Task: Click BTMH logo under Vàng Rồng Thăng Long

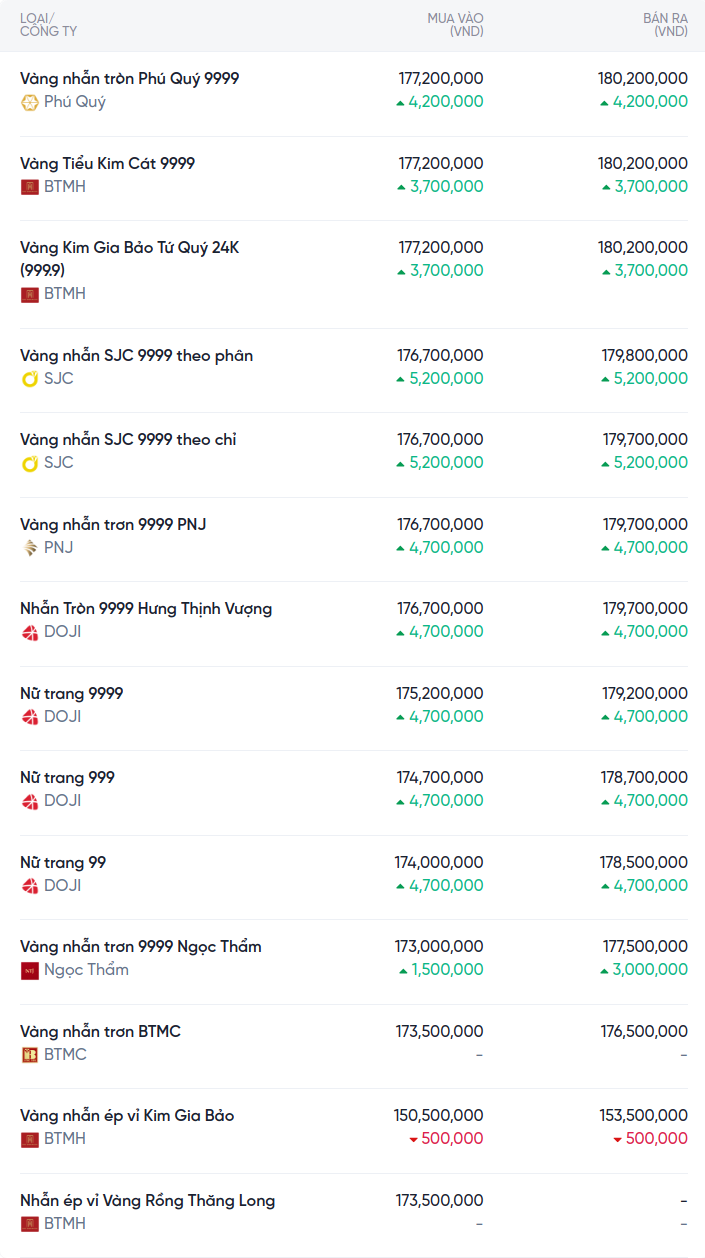Action: 30,1224
